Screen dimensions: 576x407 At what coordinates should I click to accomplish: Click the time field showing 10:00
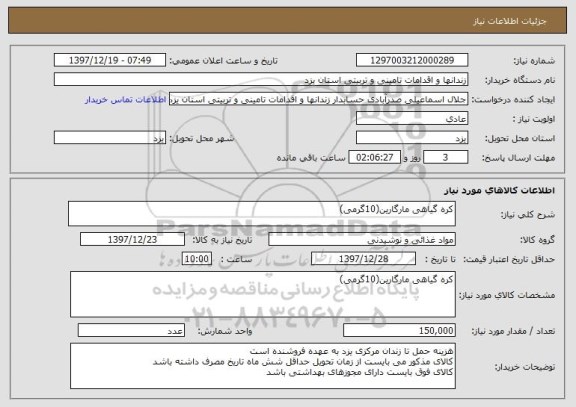click(x=197, y=259)
